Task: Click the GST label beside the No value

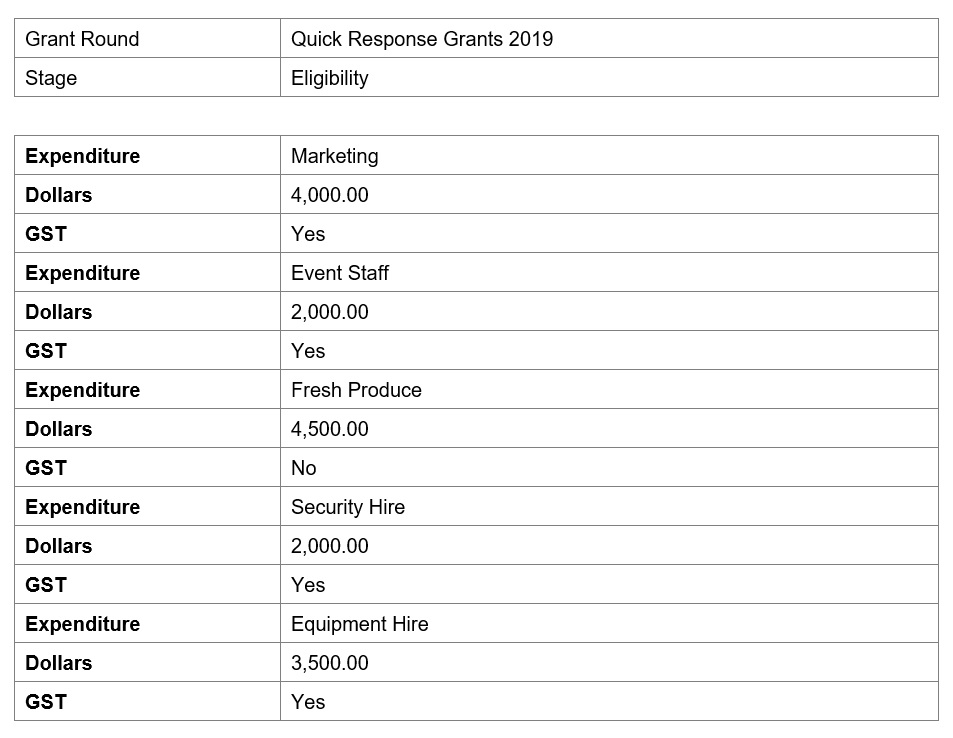Action: [x=46, y=468]
